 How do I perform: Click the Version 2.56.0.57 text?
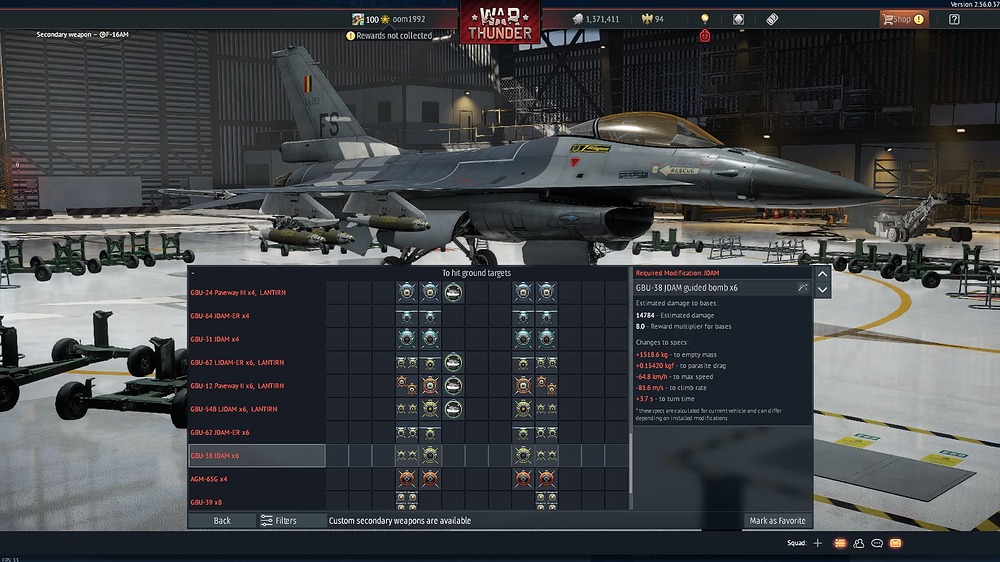[974, 4]
